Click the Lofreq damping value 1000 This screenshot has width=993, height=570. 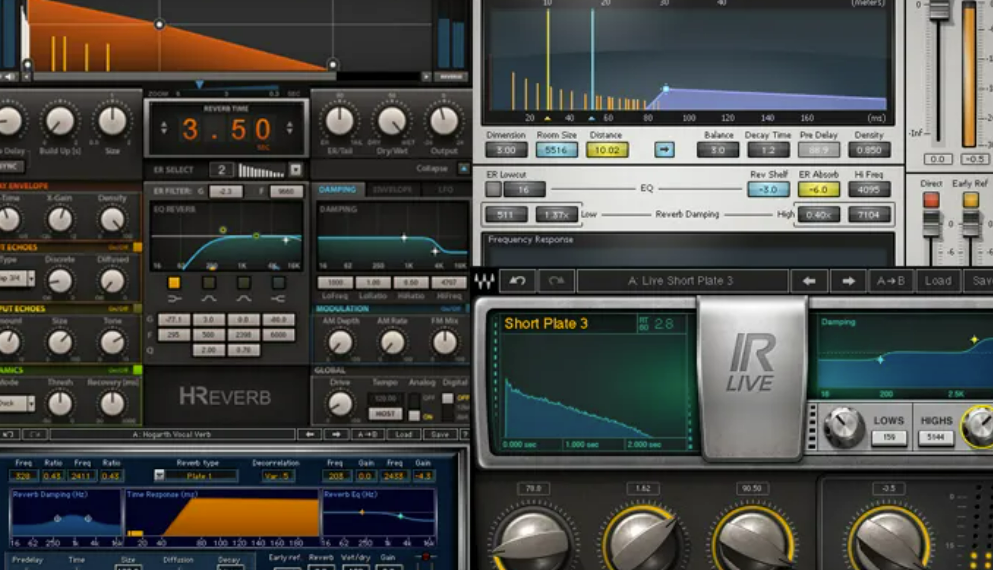335,282
